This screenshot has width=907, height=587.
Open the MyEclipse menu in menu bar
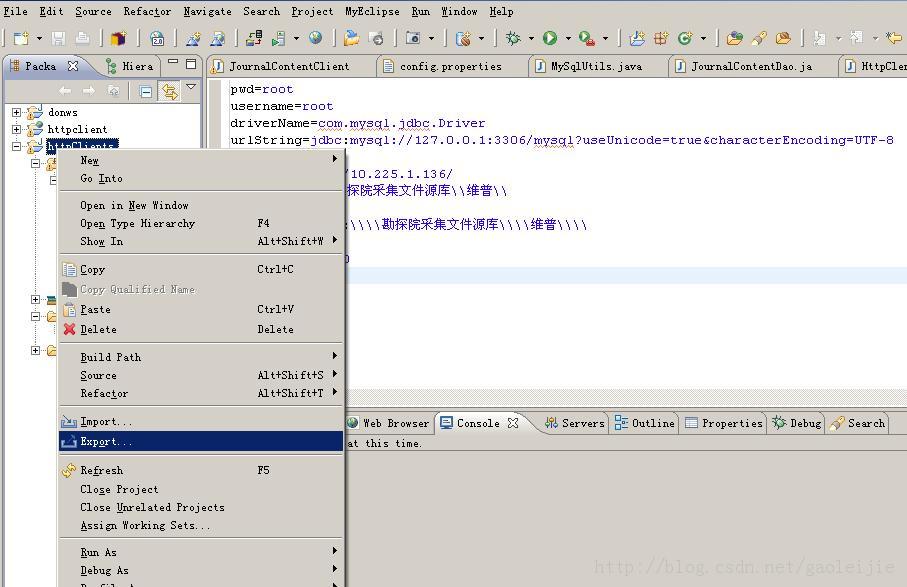pos(372,11)
